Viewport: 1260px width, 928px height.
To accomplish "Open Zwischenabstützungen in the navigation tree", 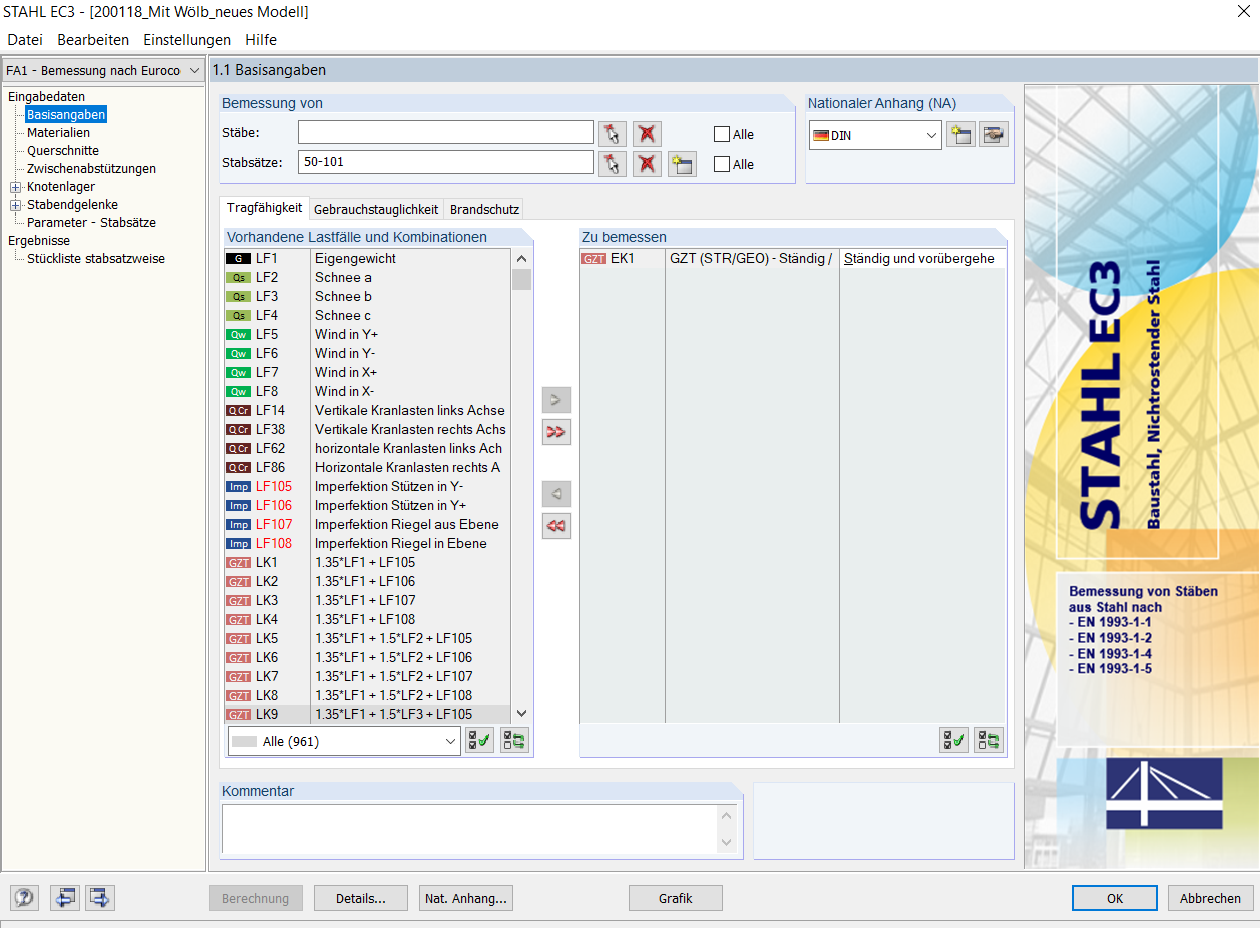I will [x=91, y=169].
